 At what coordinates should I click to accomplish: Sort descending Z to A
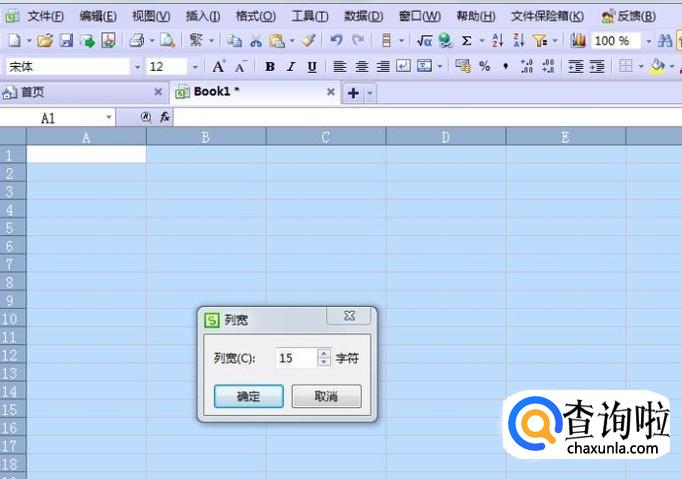(519, 41)
